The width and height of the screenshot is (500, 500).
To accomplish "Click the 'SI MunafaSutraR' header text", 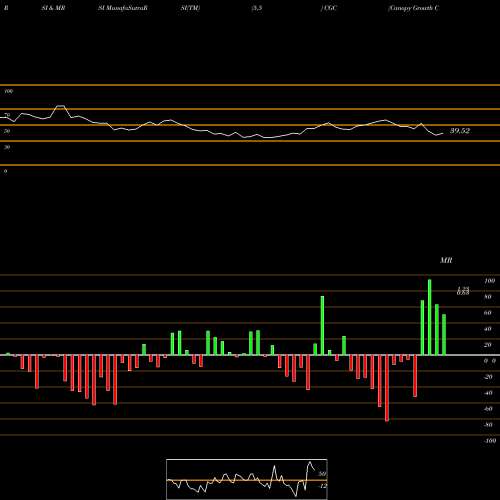I will (x=123, y=8).
